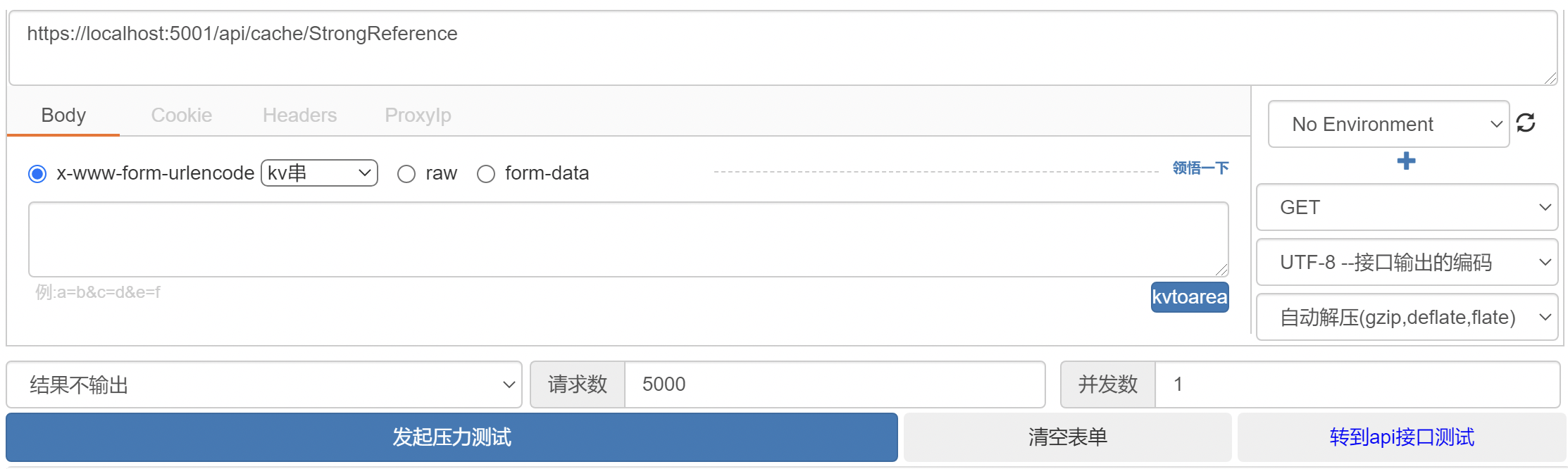The height and width of the screenshot is (469, 1568).
Task: Open the No Environment dropdown
Action: click(1388, 124)
